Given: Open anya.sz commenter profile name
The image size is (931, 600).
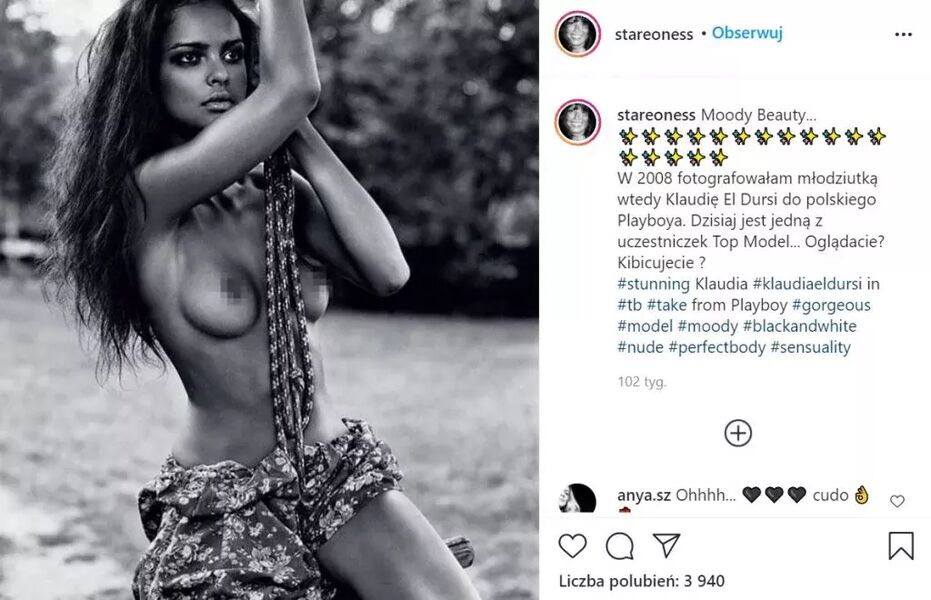Looking at the screenshot, I should (x=644, y=495).
